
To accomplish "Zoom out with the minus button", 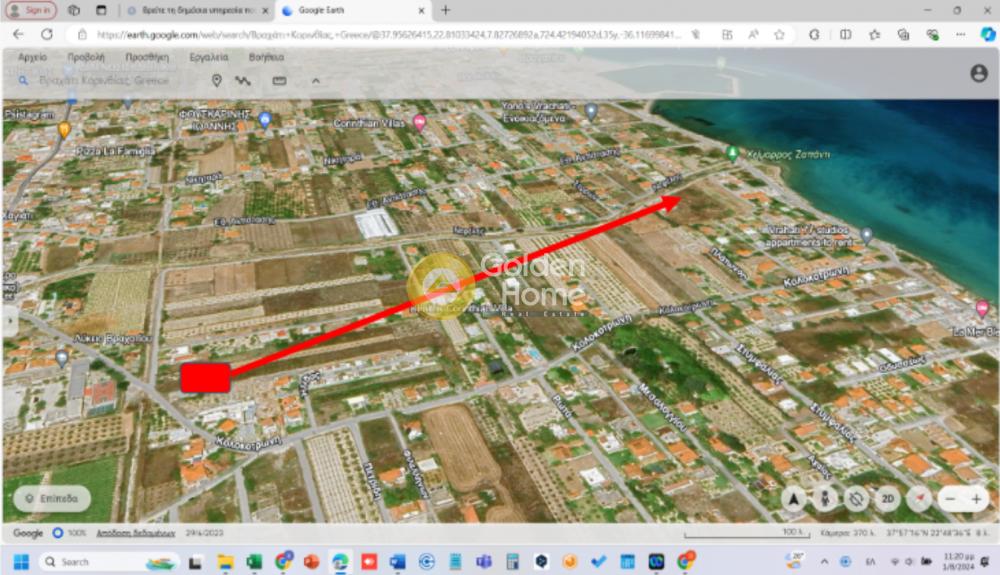I will [950, 498].
